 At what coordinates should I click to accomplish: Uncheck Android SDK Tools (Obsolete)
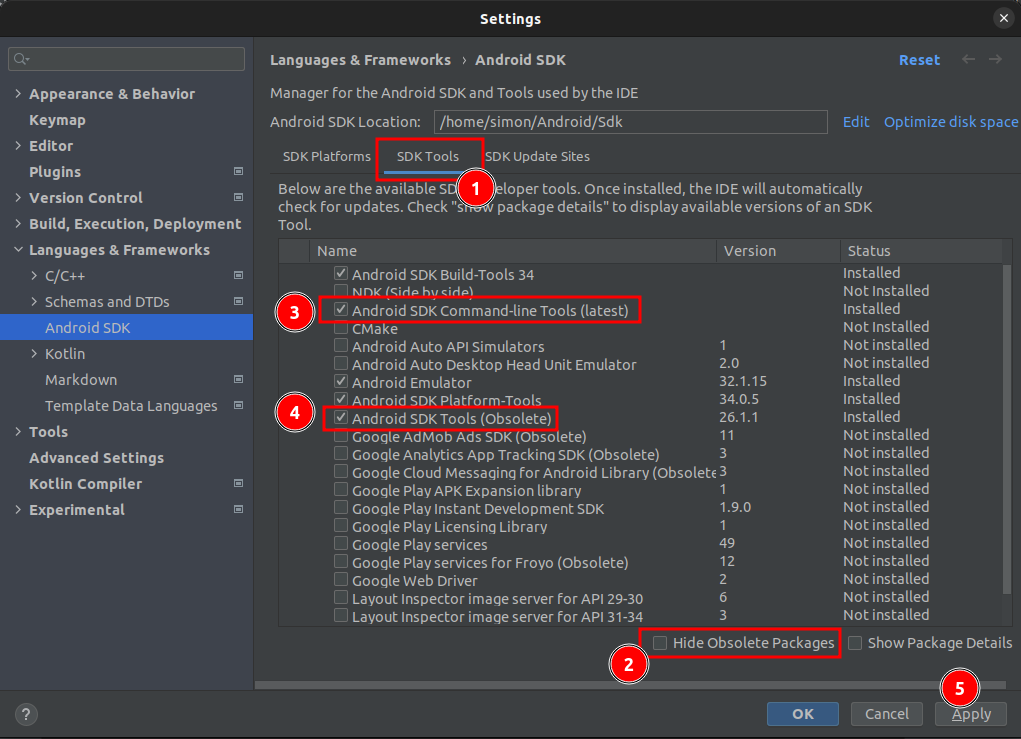pyautogui.click(x=342, y=417)
